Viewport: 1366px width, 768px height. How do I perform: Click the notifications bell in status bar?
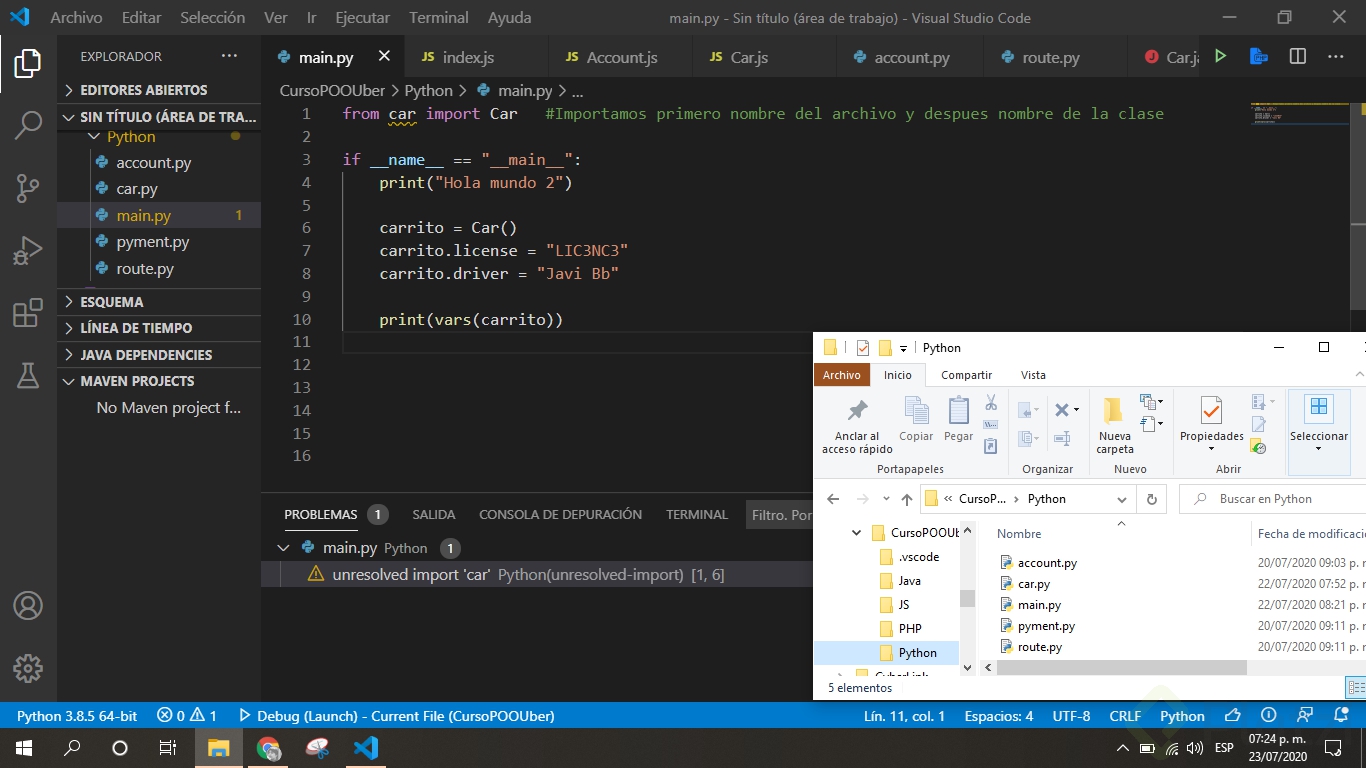[1340, 716]
